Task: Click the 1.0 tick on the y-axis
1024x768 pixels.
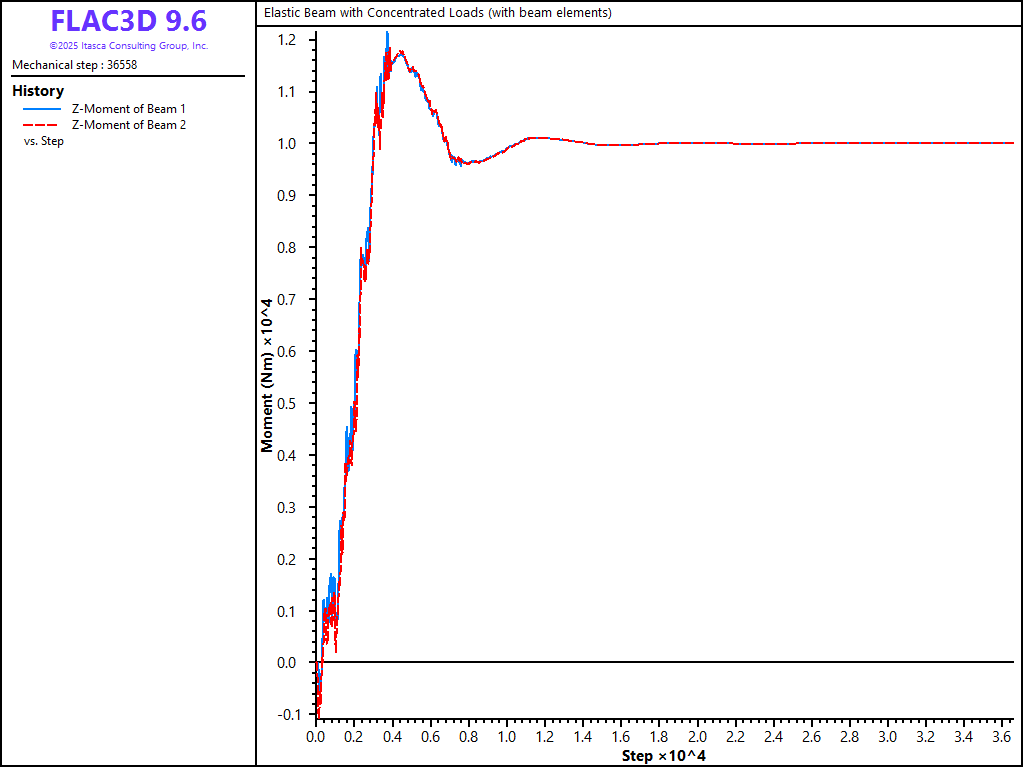Action: (287, 144)
